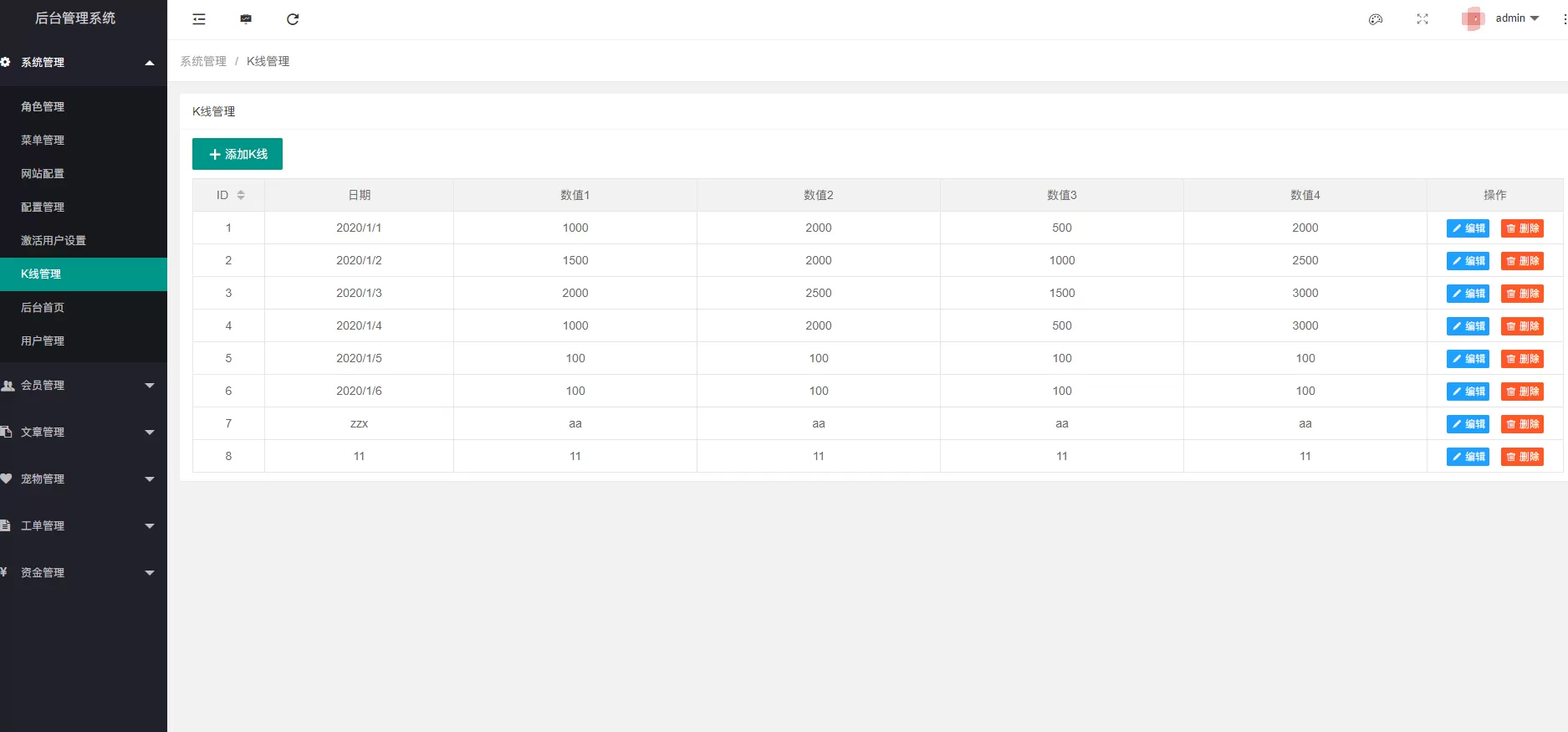1568x732 pixels.
Task: Click the 添加K线 button
Action: [237, 154]
